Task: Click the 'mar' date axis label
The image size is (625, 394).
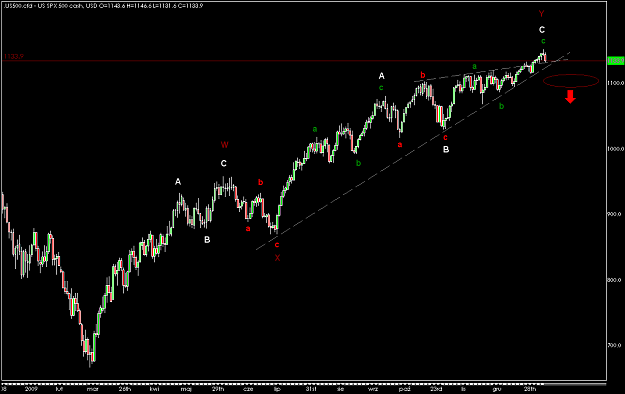Action: 93,389
